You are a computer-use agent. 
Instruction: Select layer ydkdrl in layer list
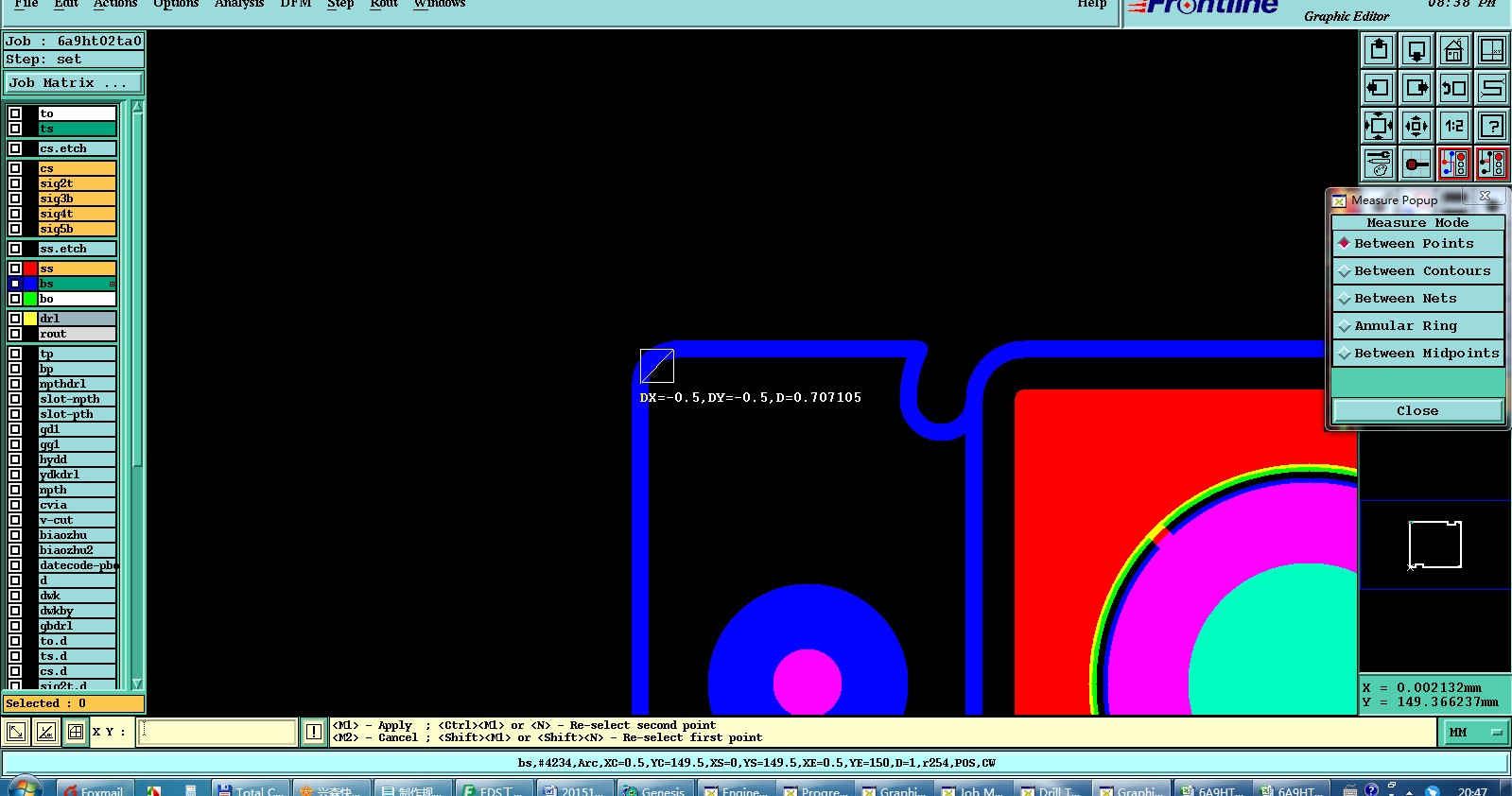click(x=78, y=475)
